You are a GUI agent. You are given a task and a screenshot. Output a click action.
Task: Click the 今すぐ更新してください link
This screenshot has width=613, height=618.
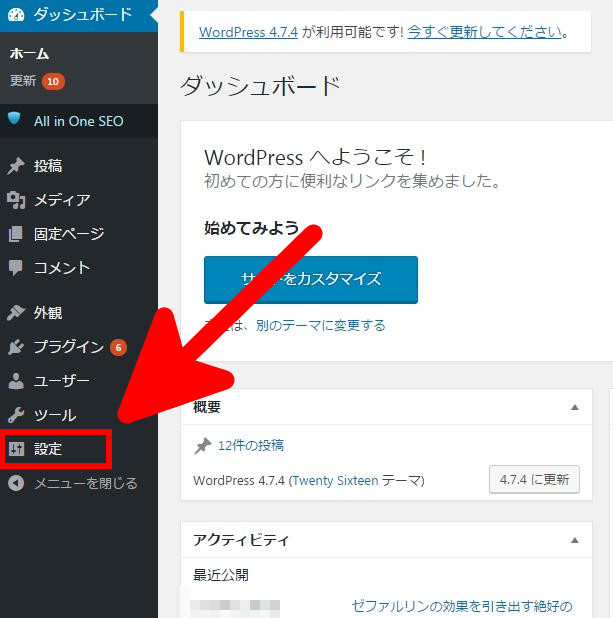pos(484,31)
